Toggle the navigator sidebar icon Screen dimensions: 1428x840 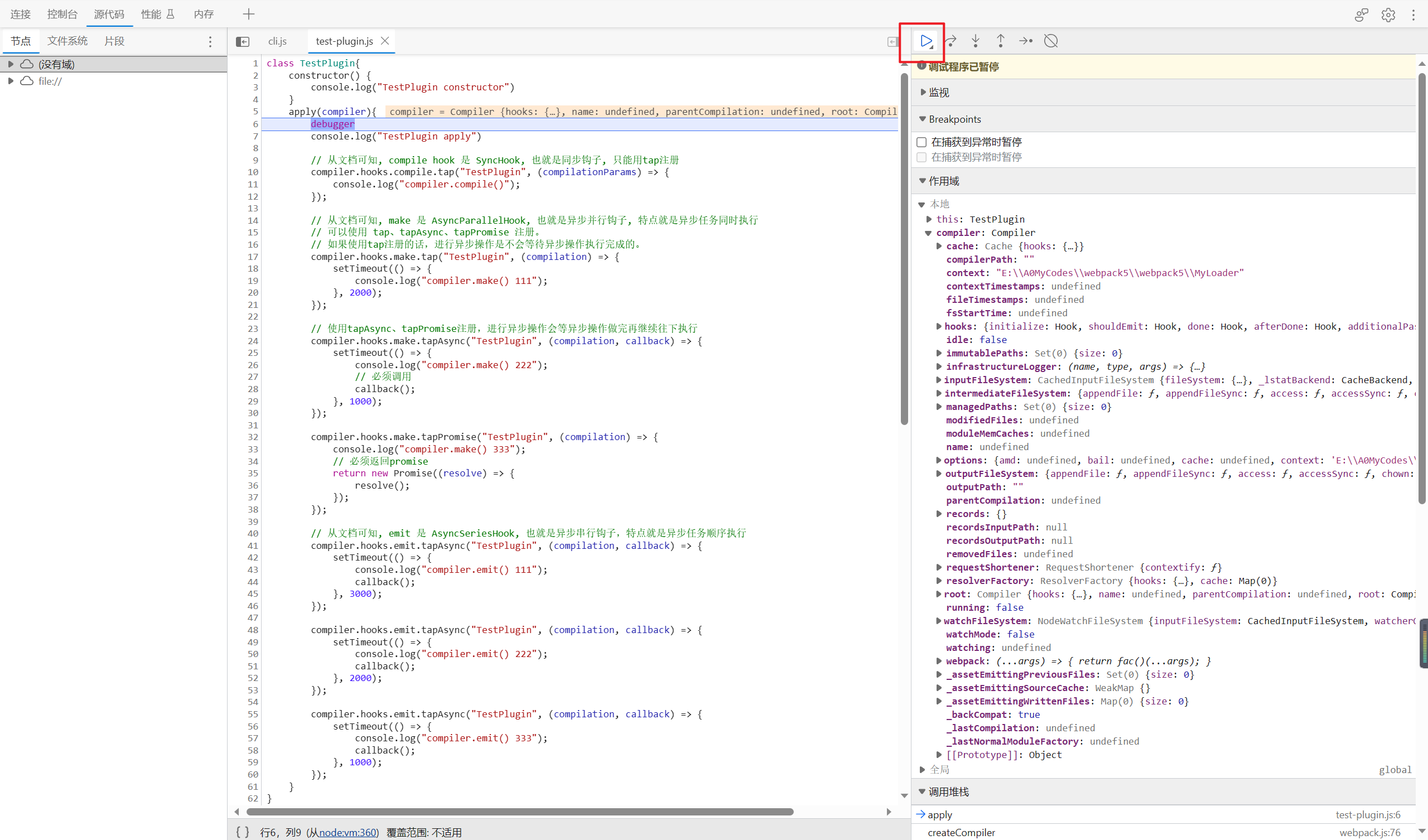(x=243, y=41)
